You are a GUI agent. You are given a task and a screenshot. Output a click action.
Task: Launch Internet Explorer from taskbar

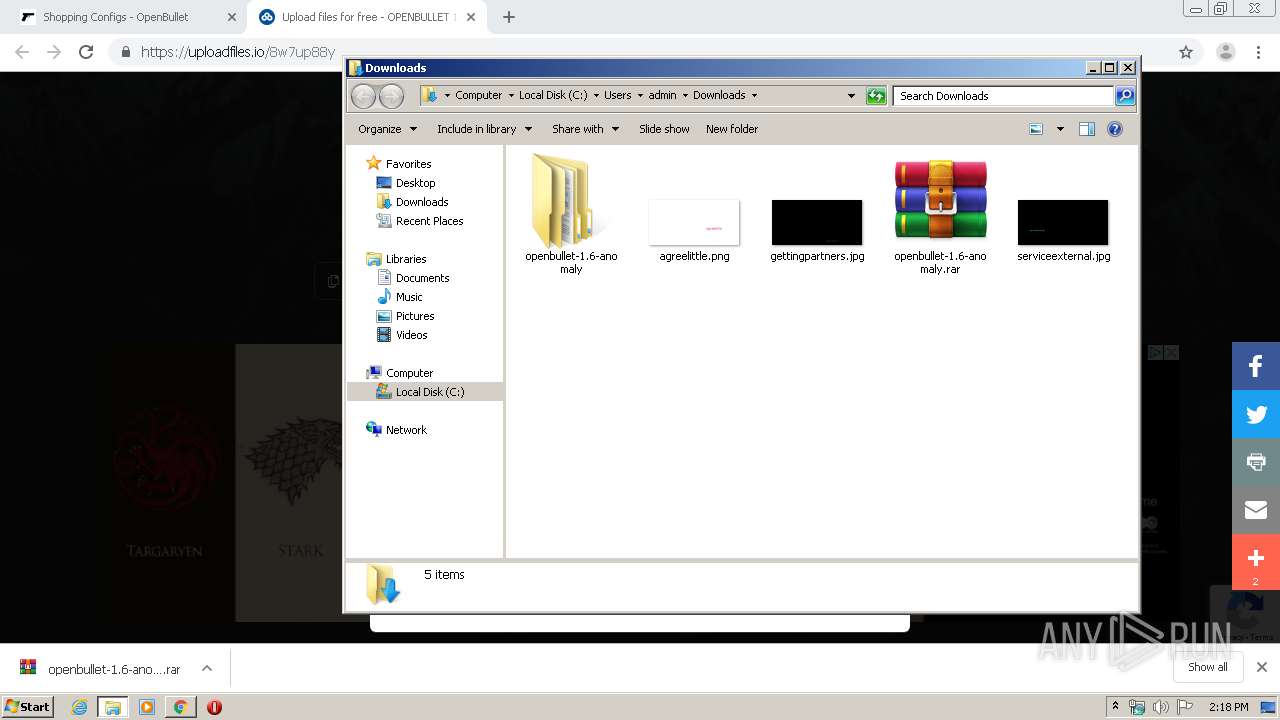79,707
